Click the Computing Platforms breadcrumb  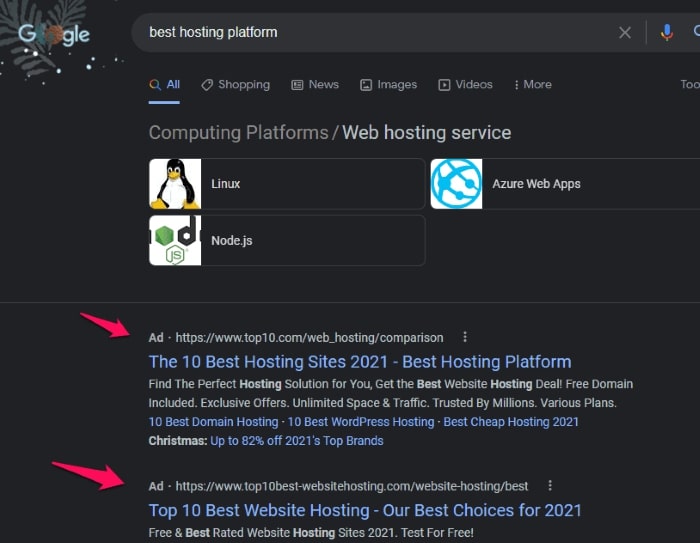click(x=239, y=133)
